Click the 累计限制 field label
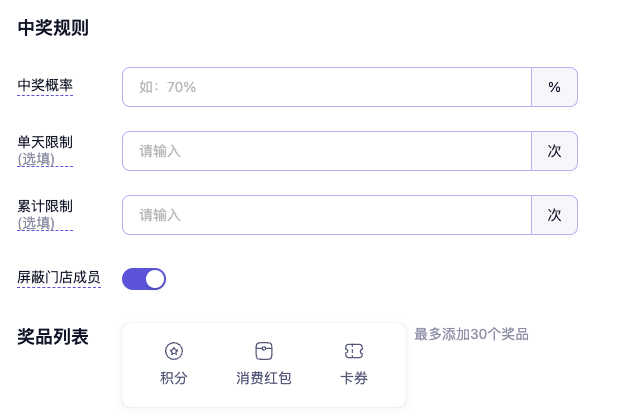Viewport: 633px width, 415px height. [x=45, y=206]
